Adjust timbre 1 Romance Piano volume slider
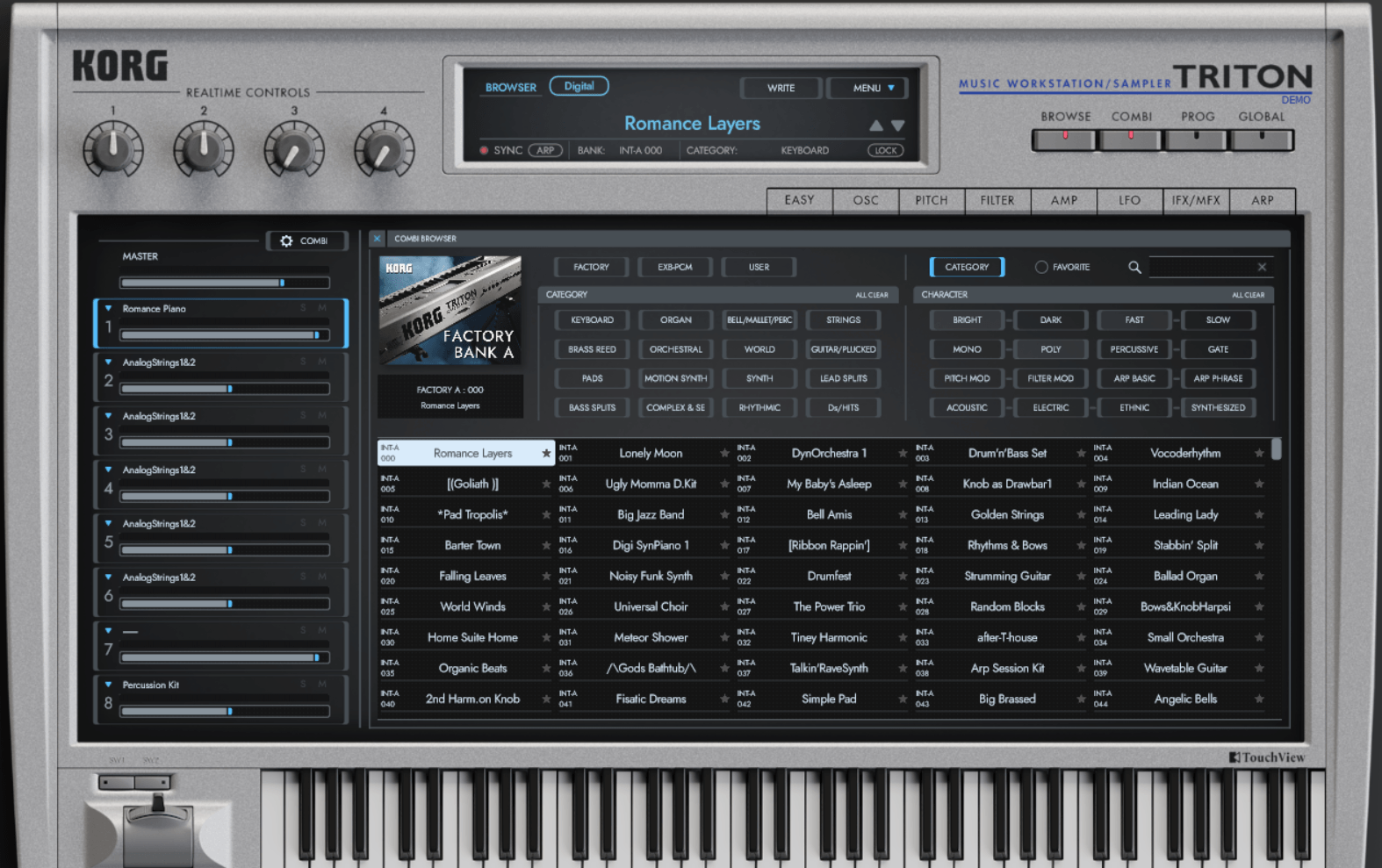Viewport: 1382px width, 868px height. [x=225, y=334]
